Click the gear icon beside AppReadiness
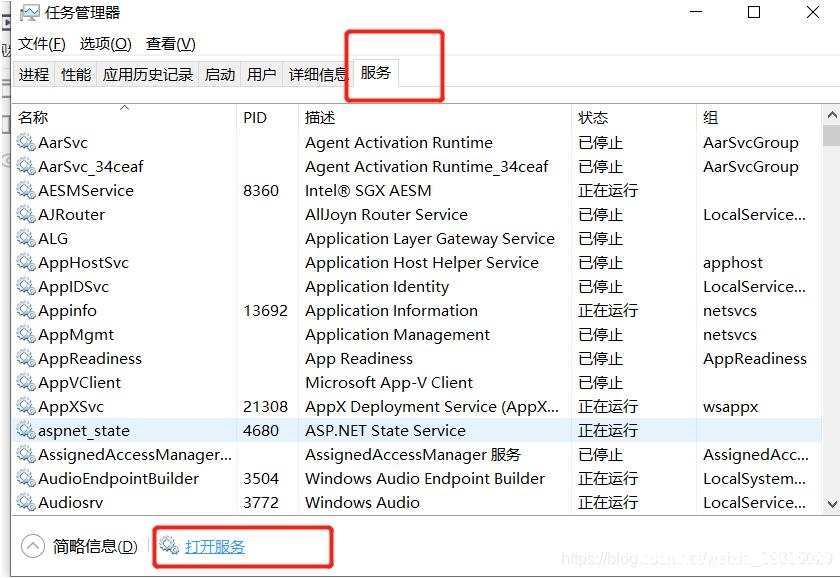 (x=25, y=358)
